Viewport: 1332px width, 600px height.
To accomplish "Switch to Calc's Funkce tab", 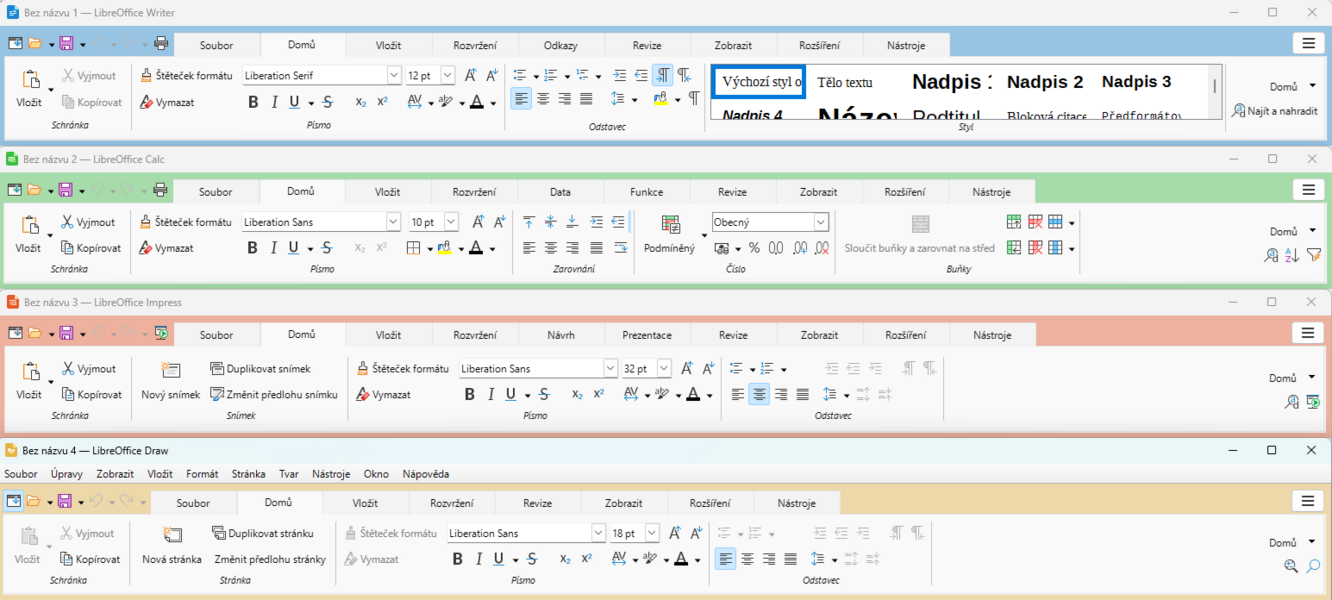I will 646,192.
